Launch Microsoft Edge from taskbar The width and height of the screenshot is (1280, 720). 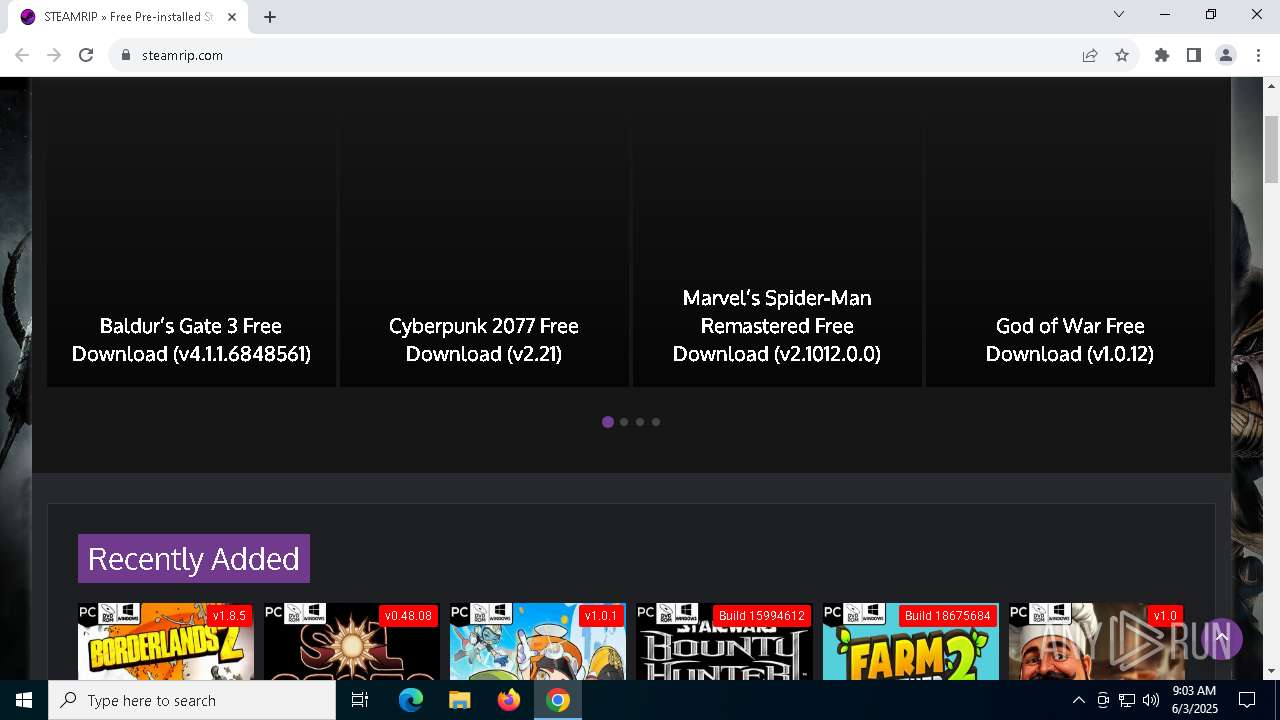(x=411, y=700)
